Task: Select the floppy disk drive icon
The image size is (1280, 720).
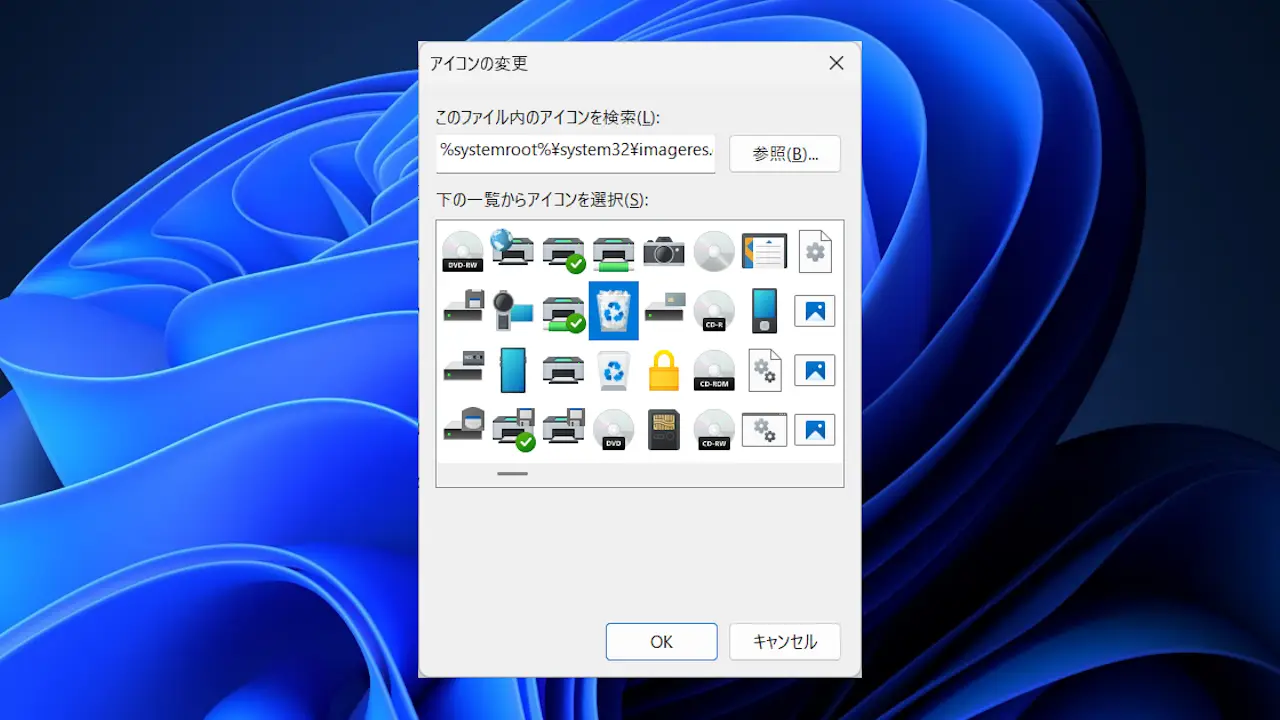Action: point(463,307)
